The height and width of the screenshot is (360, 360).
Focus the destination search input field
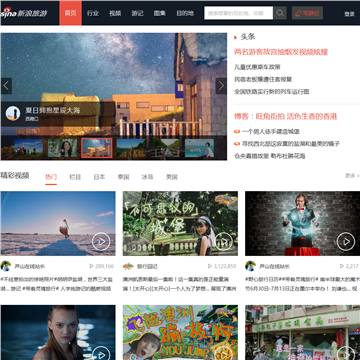(x=238, y=13)
